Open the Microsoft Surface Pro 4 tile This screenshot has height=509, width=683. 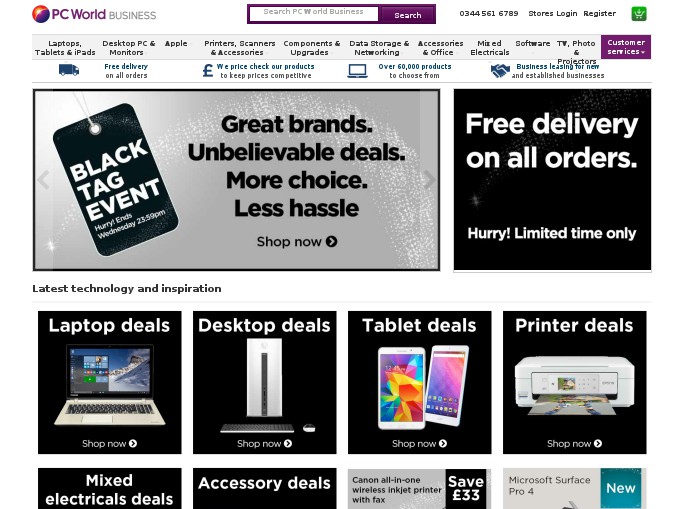[575, 489]
